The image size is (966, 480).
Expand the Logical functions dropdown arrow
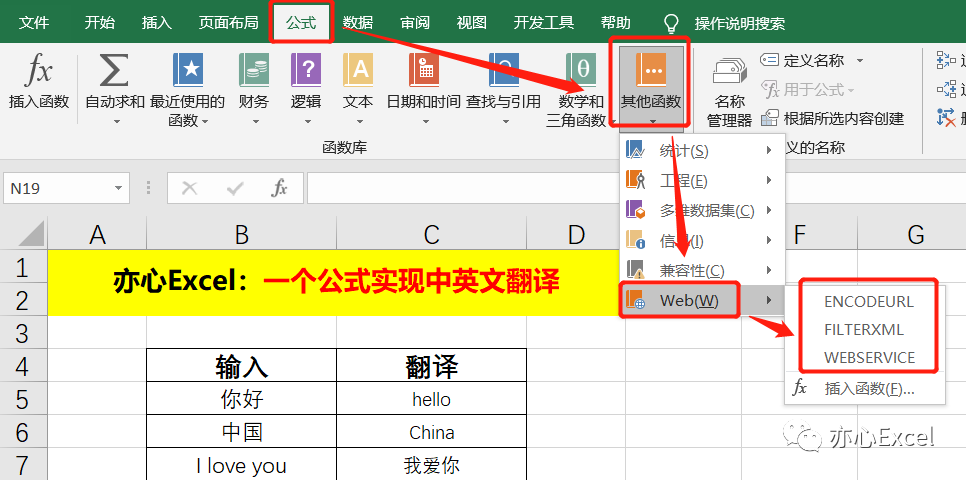coord(306,121)
